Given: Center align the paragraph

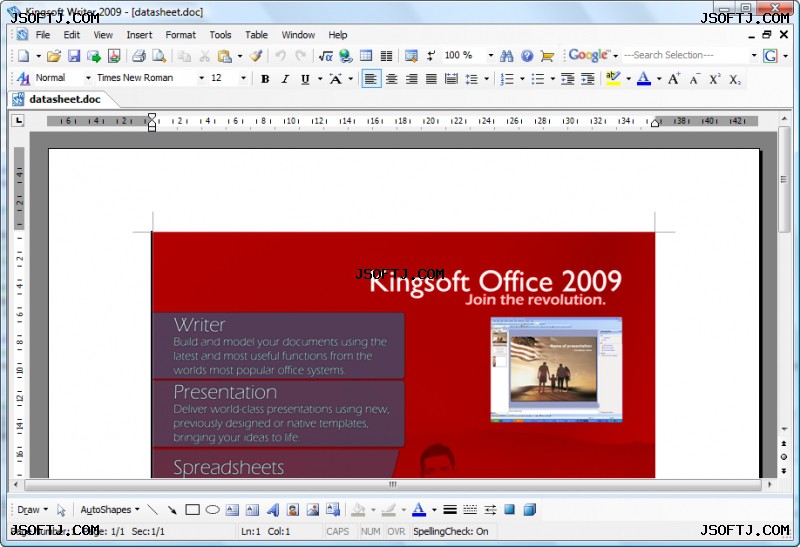Looking at the screenshot, I should [391, 79].
